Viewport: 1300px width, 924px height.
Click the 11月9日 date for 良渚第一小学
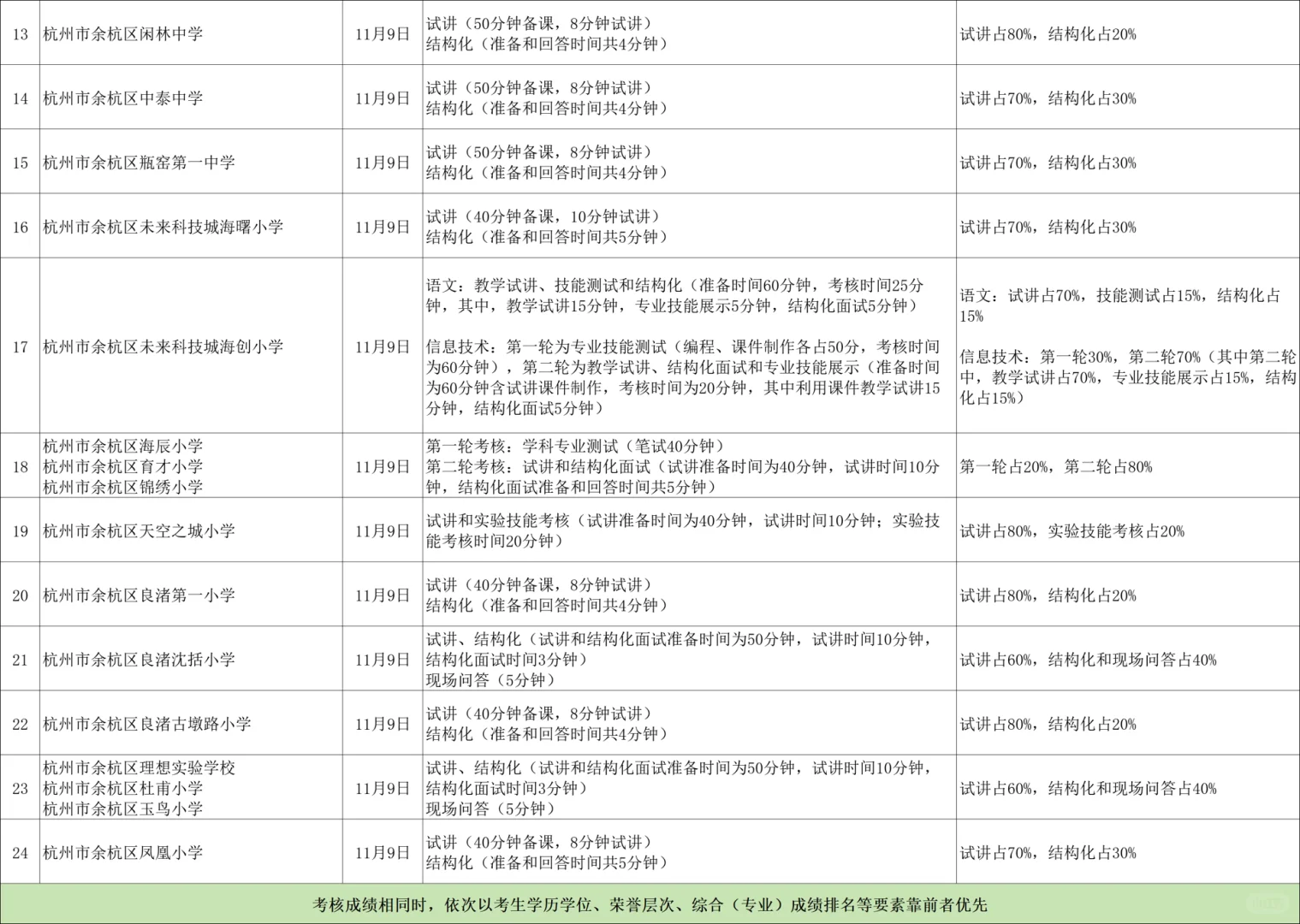[x=383, y=595]
